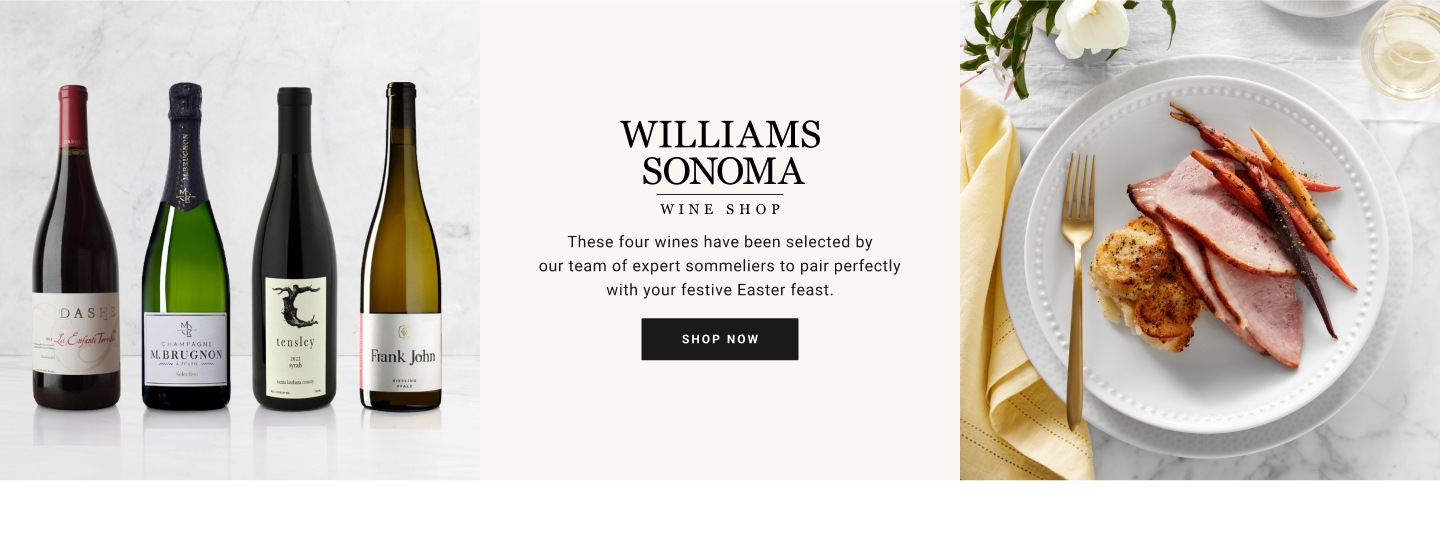Select the Dashe red wine bottle

tap(75, 248)
